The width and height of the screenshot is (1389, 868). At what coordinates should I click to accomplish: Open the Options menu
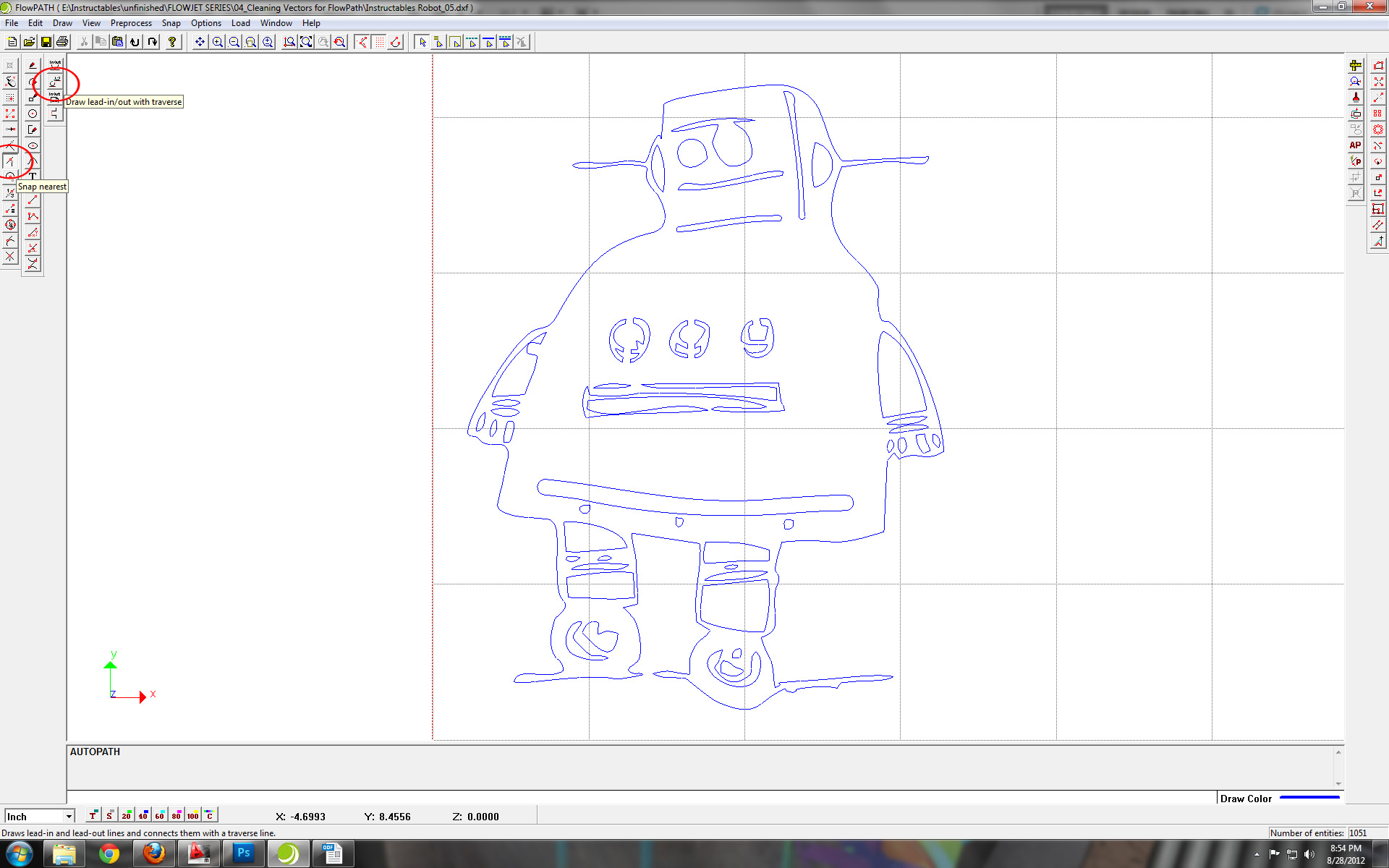pyautogui.click(x=205, y=23)
